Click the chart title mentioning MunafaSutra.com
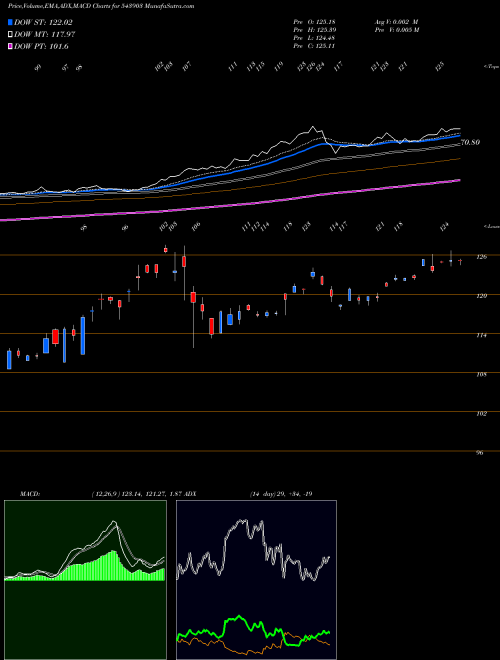 tap(101, 6)
